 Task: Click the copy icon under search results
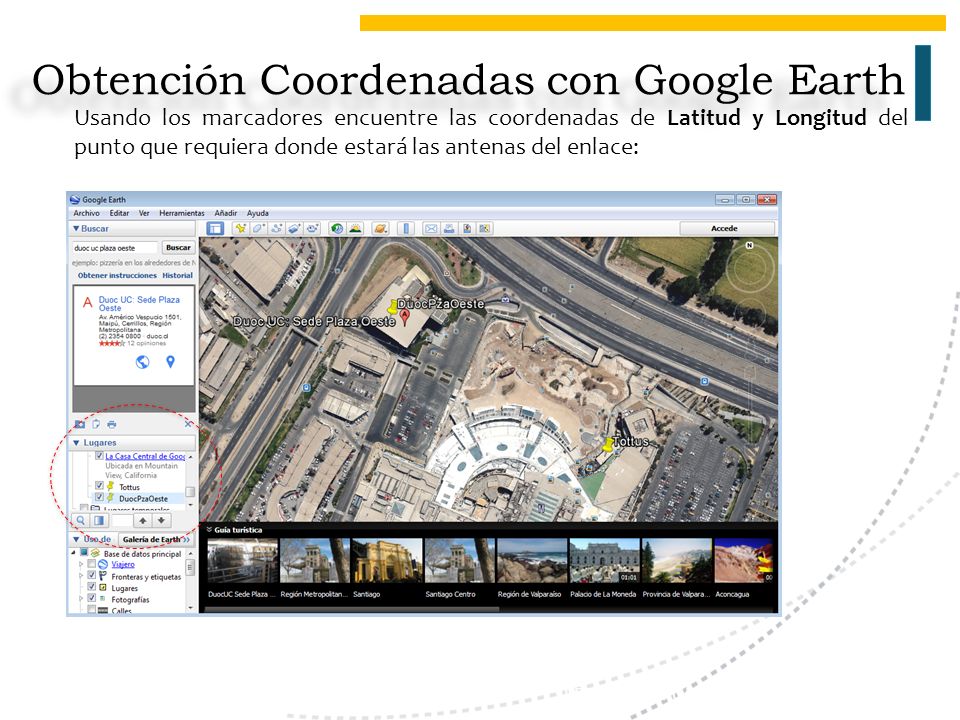(x=96, y=424)
